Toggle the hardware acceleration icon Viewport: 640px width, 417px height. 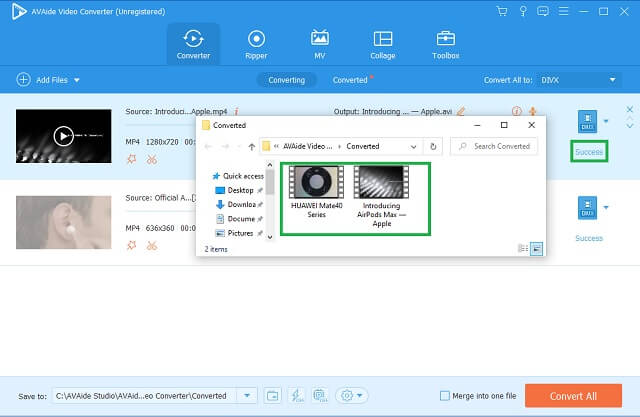click(320, 395)
